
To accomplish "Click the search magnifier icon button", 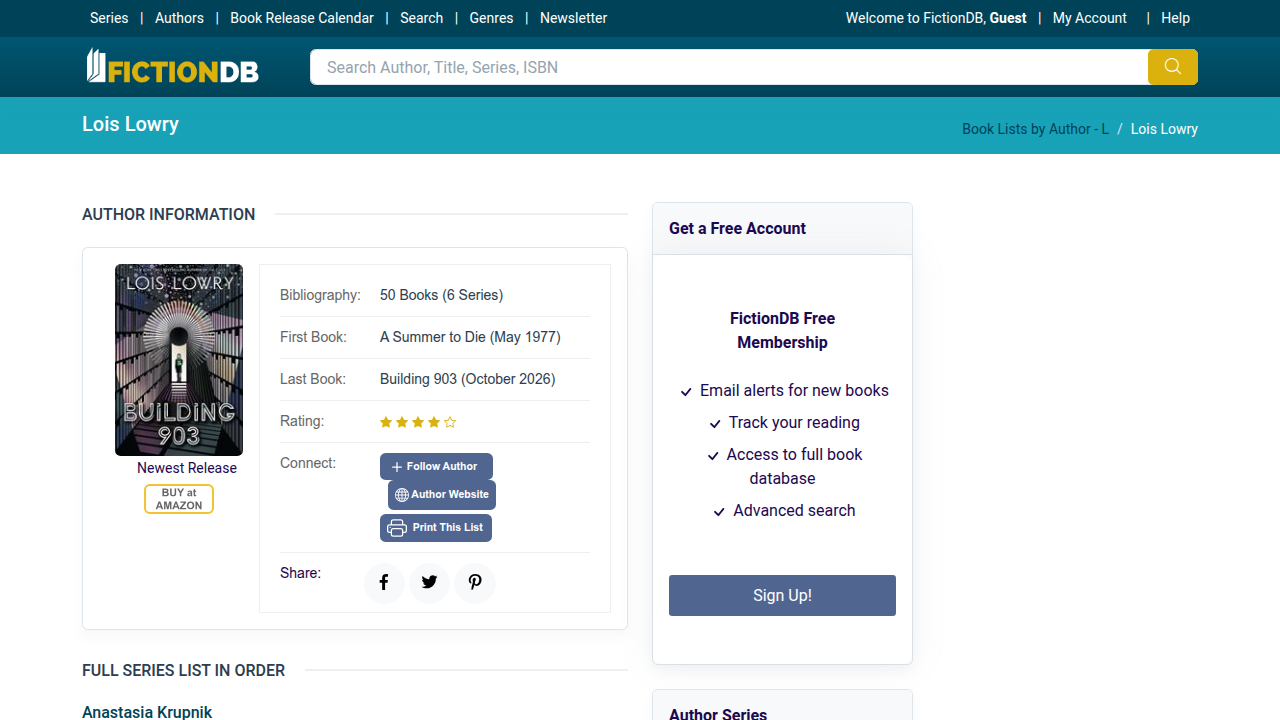I will tap(1172, 67).
